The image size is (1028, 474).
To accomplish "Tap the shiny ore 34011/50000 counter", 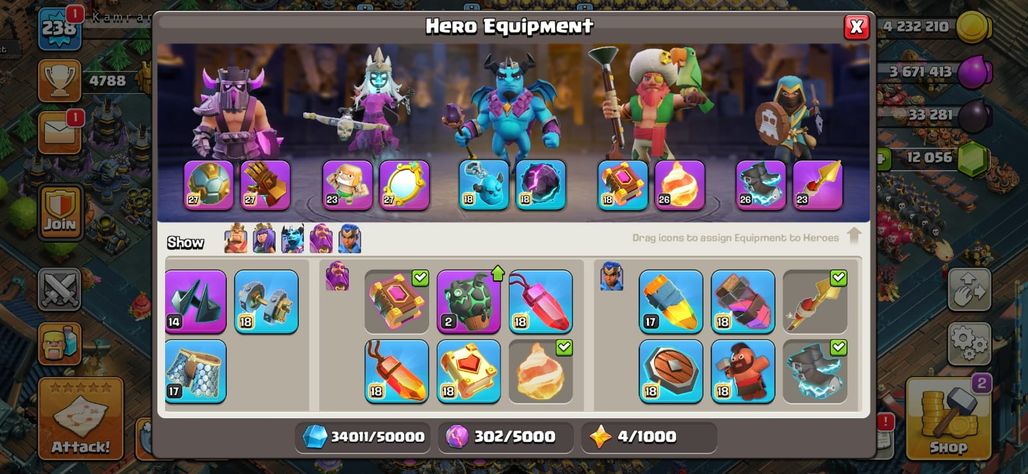I will coord(363,437).
